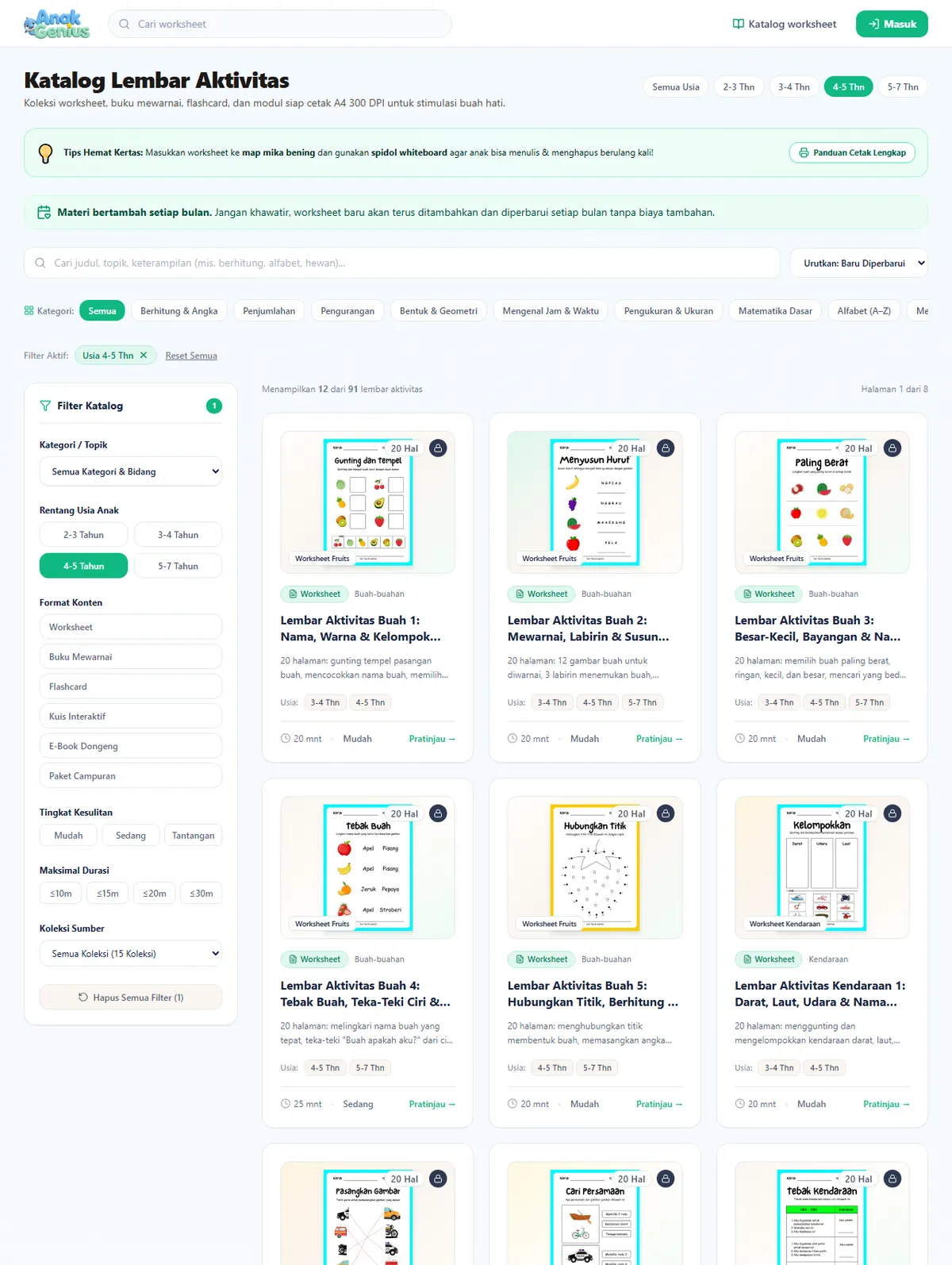Click the lightbulb icon in the Tips Hemat Kertas banner
952x1265 pixels.
[x=46, y=153]
